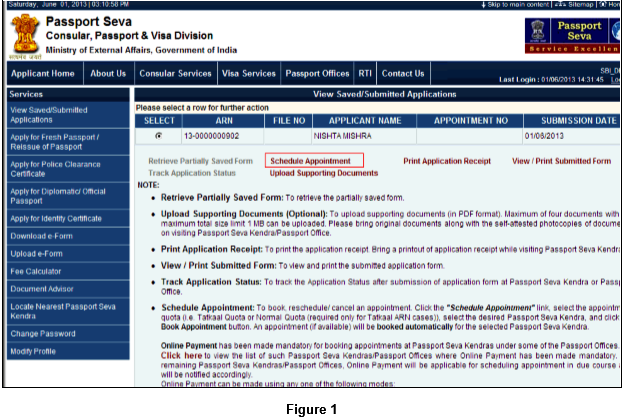
Task: Click Print Application Receipt
Action: pos(447,160)
